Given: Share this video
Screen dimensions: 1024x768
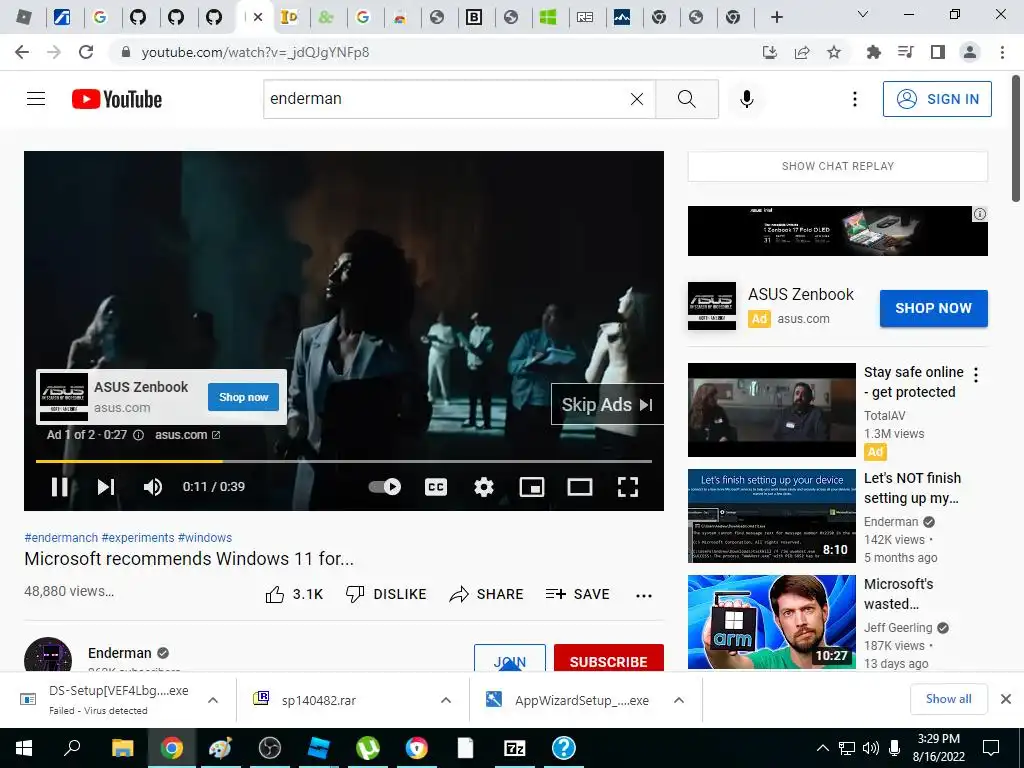Looking at the screenshot, I should point(487,594).
